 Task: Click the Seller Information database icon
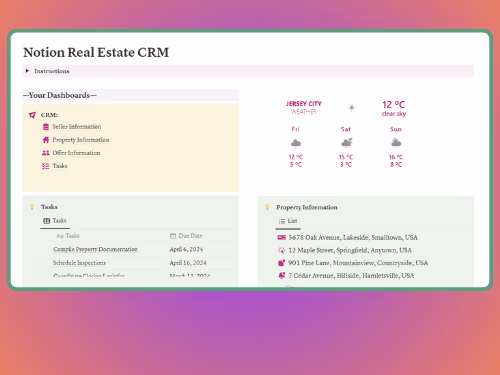[46, 127]
